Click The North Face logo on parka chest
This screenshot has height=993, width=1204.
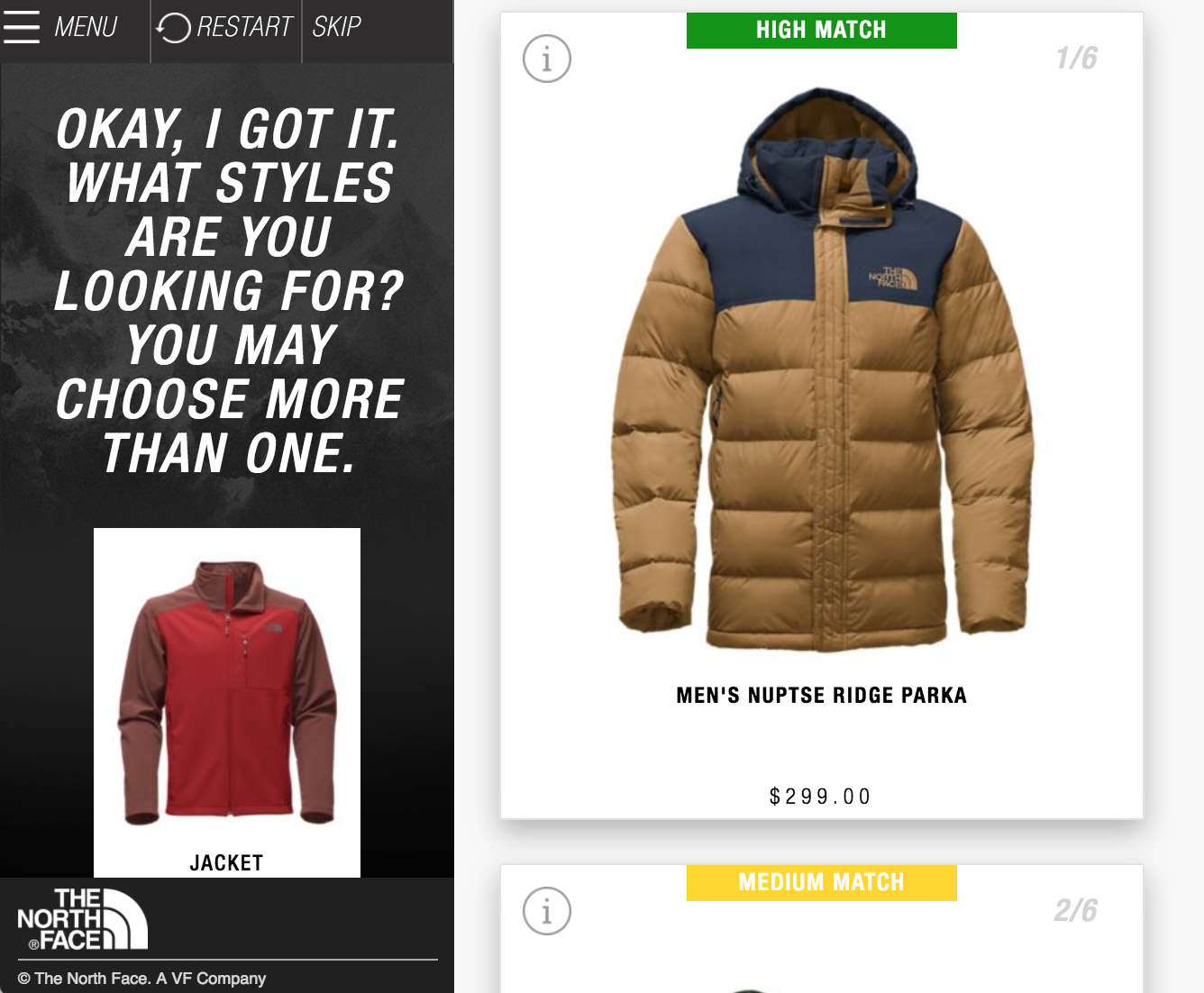pyautogui.click(x=892, y=278)
